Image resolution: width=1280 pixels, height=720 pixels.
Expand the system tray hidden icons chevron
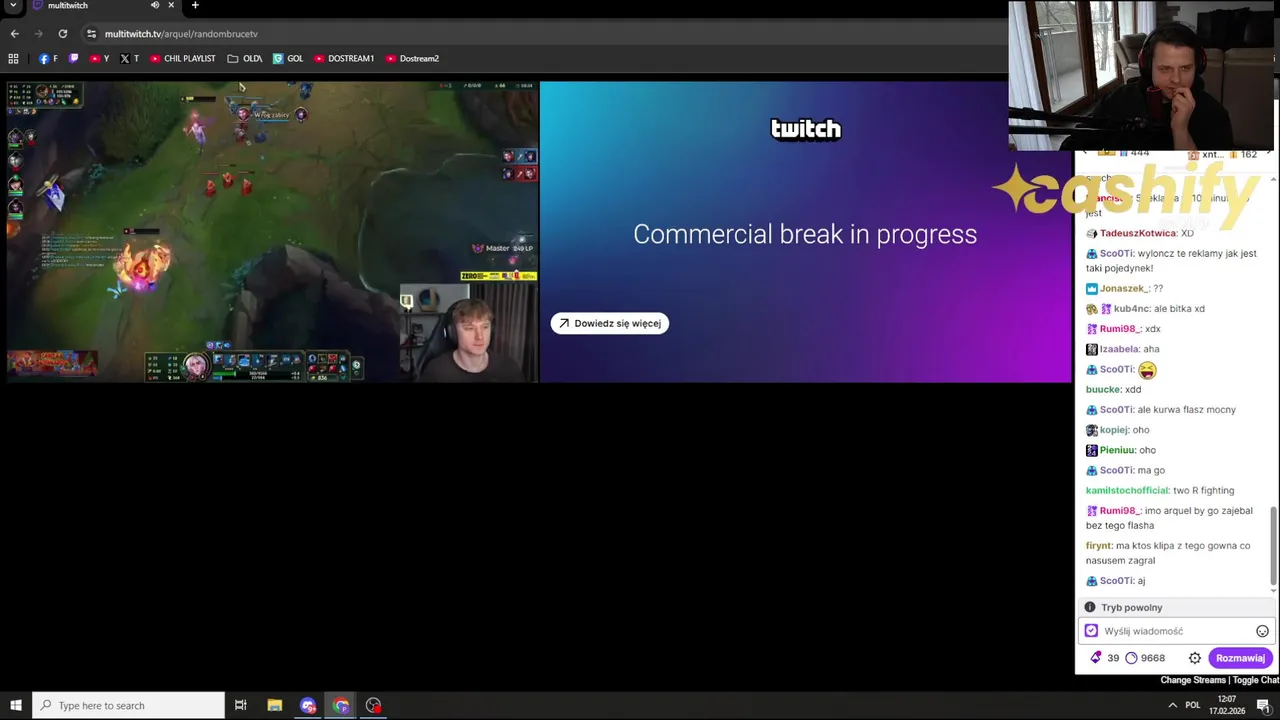click(1173, 705)
